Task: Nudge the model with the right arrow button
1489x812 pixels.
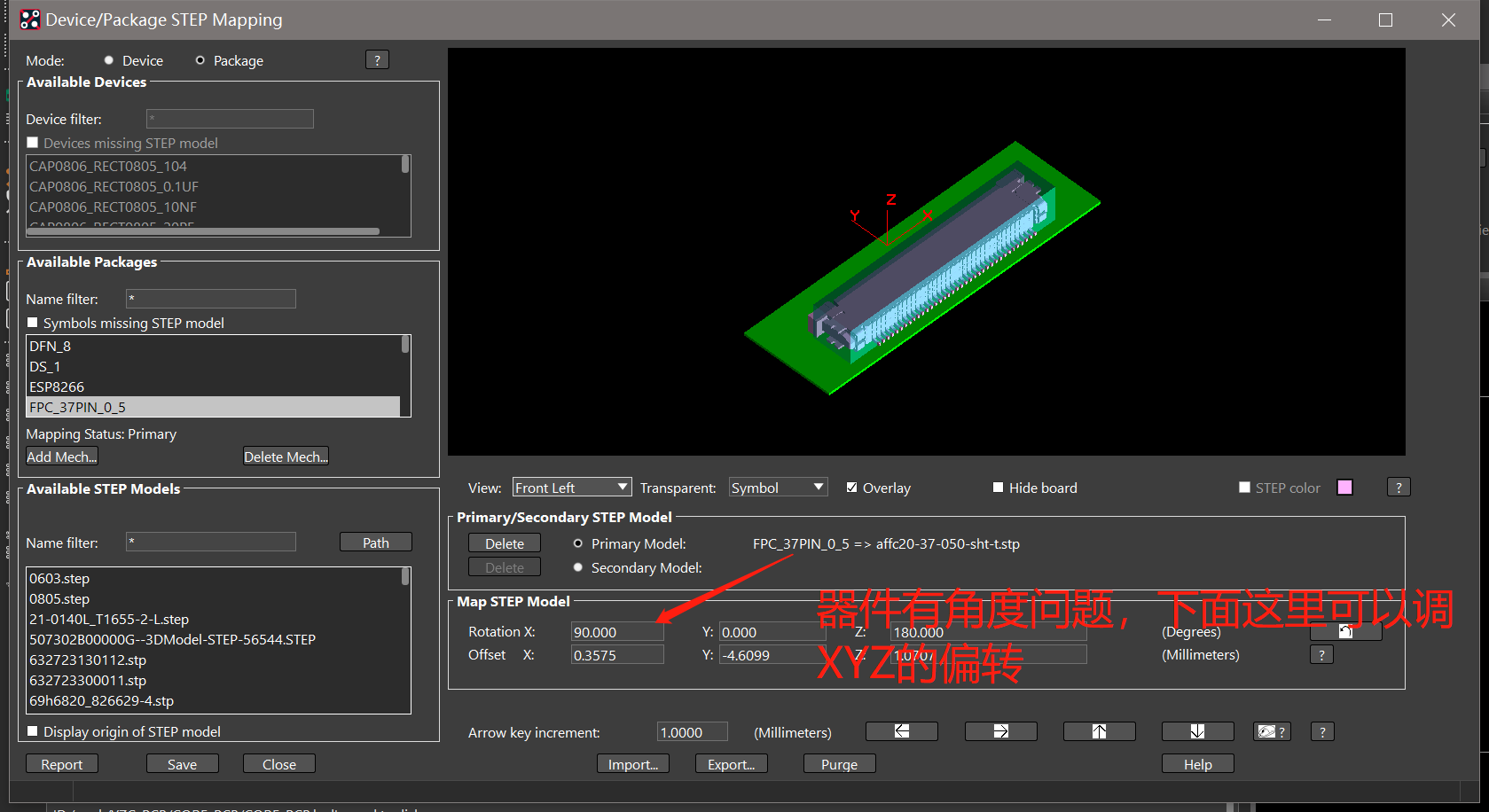Action: (1000, 731)
